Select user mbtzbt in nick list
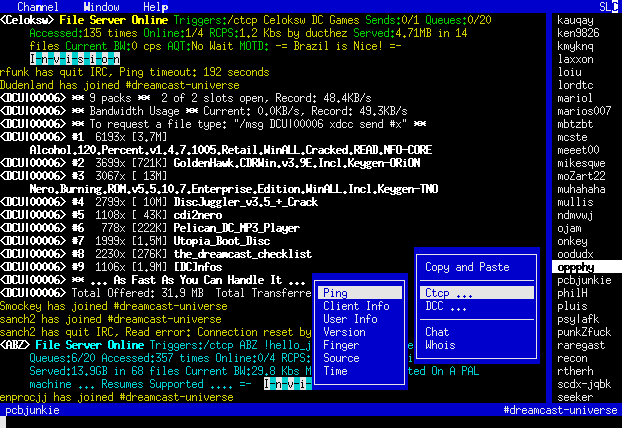 click(575, 124)
